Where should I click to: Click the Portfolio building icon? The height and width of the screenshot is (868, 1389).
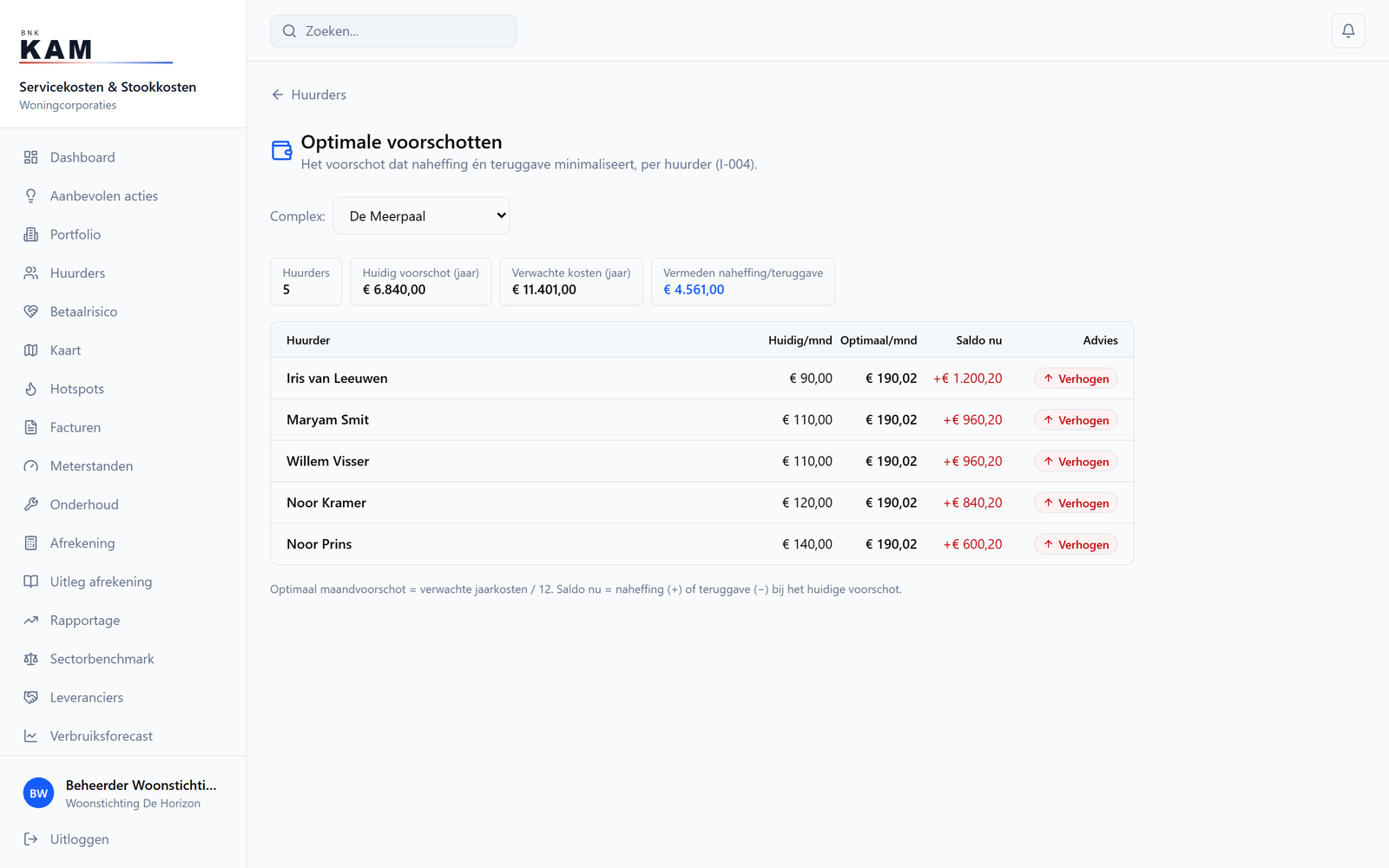point(31,234)
